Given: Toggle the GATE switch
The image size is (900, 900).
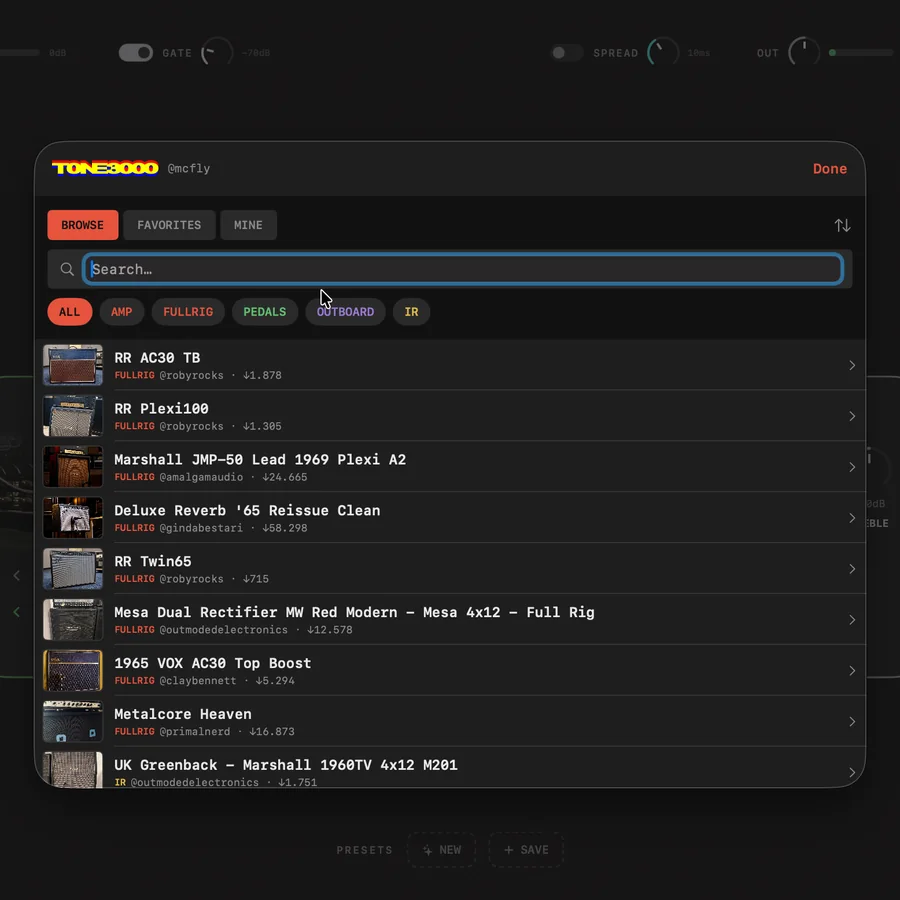Looking at the screenshot, I should (135, 53).
